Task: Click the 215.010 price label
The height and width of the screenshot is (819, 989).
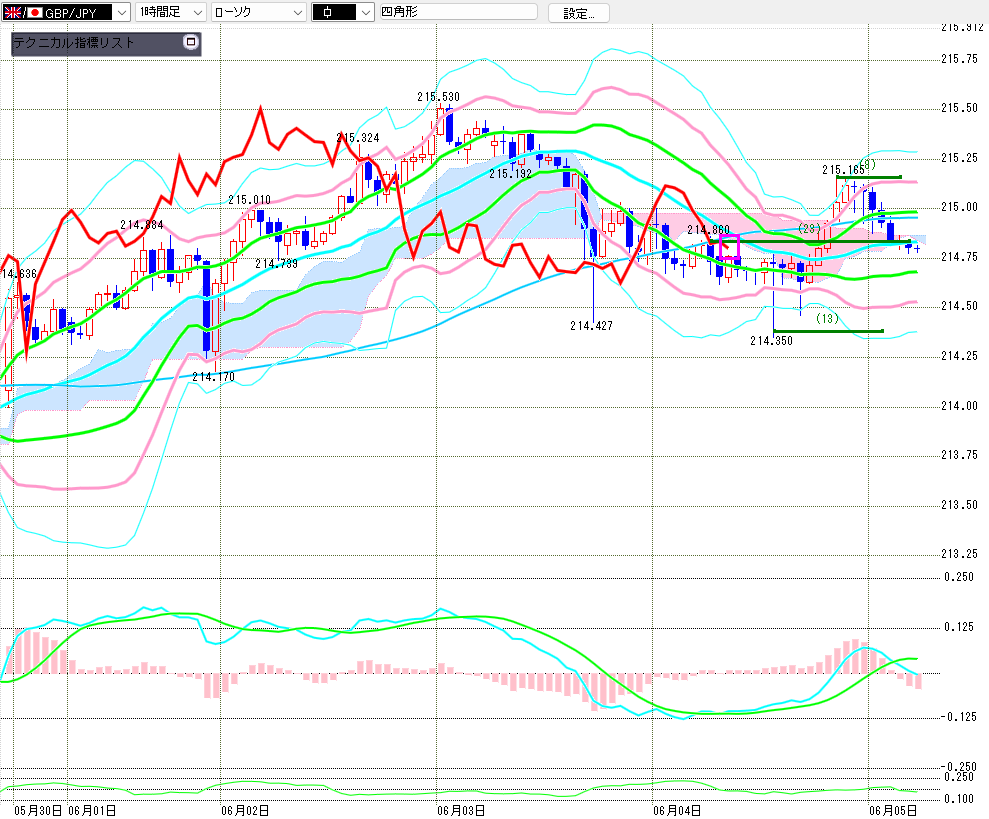Action: coord(249,199)
